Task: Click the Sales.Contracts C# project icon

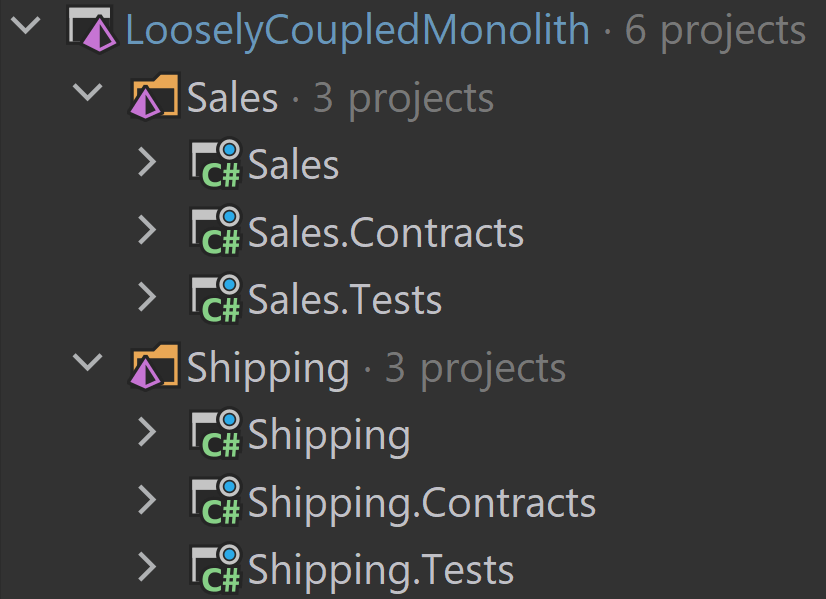Action: [x=215, y=231]
